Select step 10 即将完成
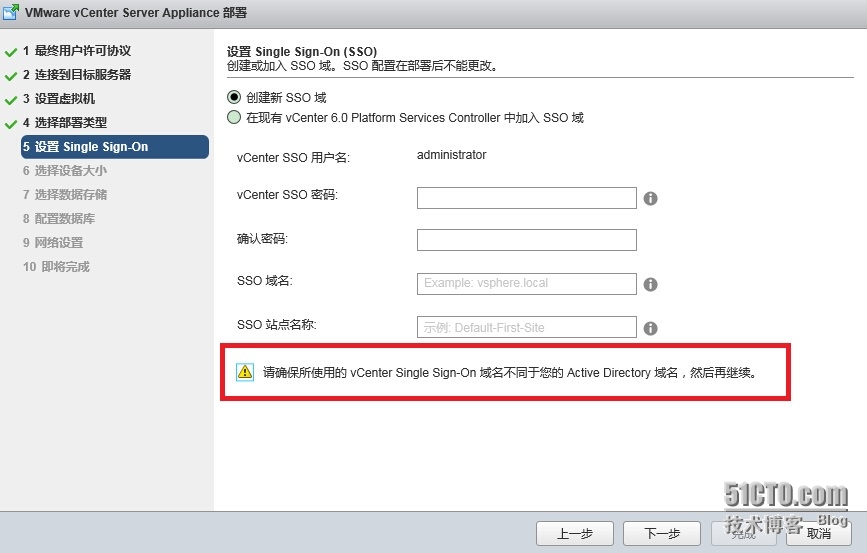Screen dimensions: 867x553 click(56, 267)
